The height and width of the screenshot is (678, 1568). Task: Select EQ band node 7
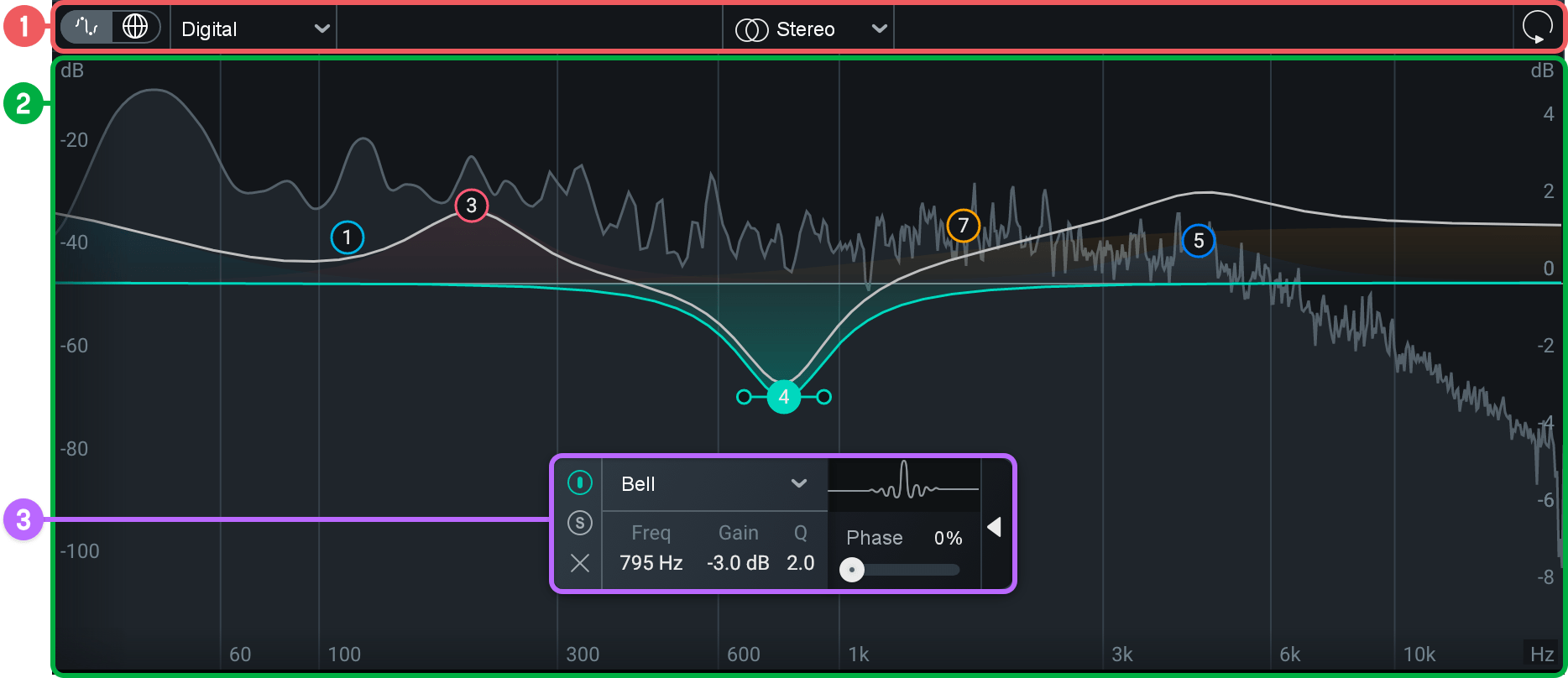[x=964, y=226]
